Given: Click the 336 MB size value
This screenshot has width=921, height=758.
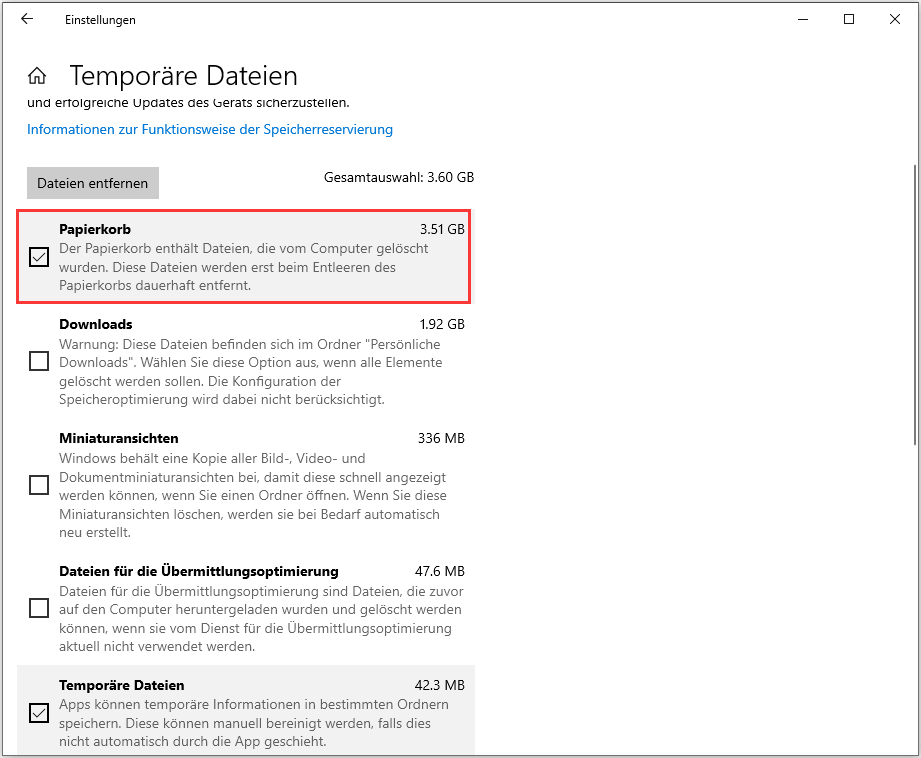Looking at the screenshot, I should coord(441,438).
